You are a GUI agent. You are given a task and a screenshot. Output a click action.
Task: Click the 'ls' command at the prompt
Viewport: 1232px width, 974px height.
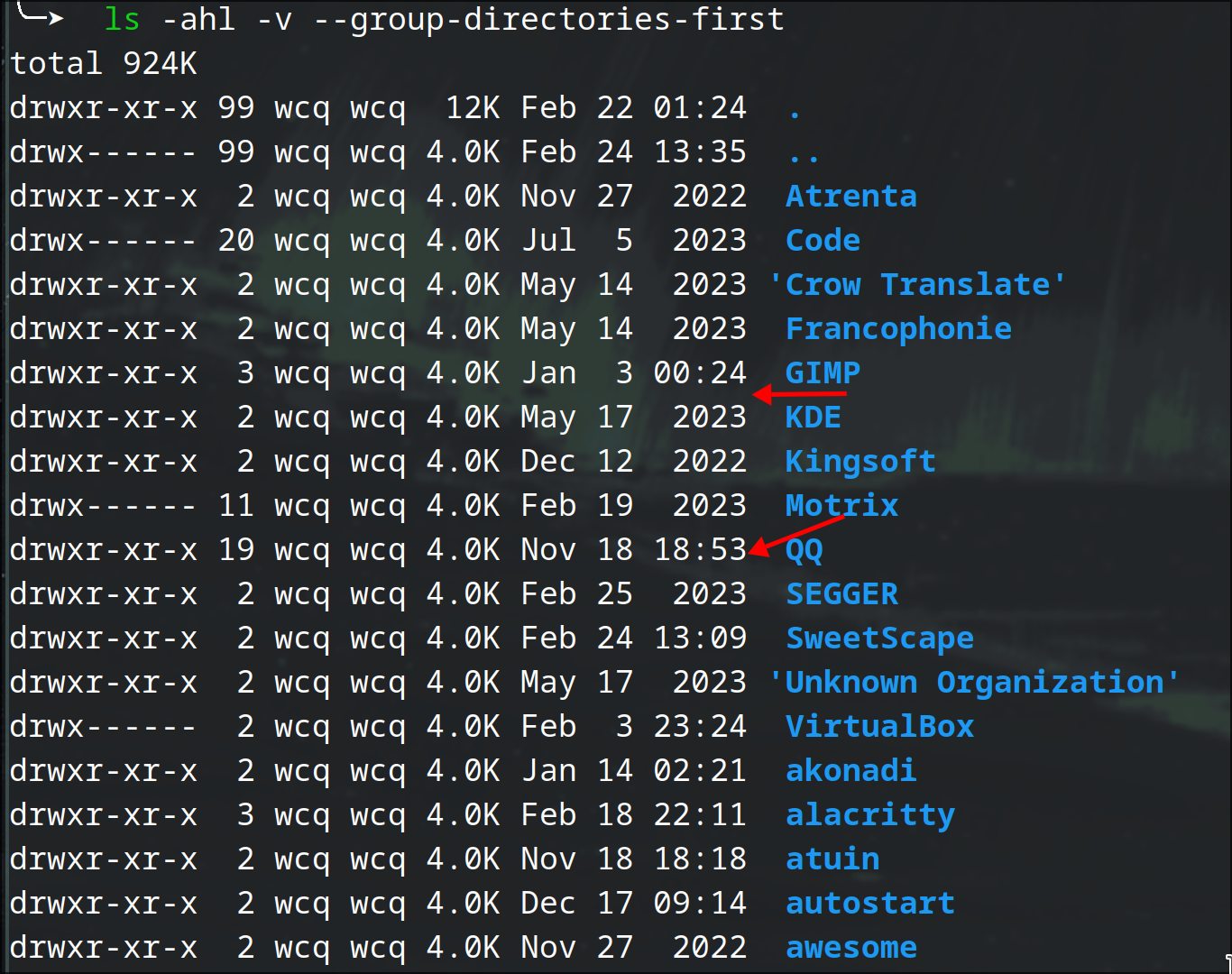click(123, 19)
